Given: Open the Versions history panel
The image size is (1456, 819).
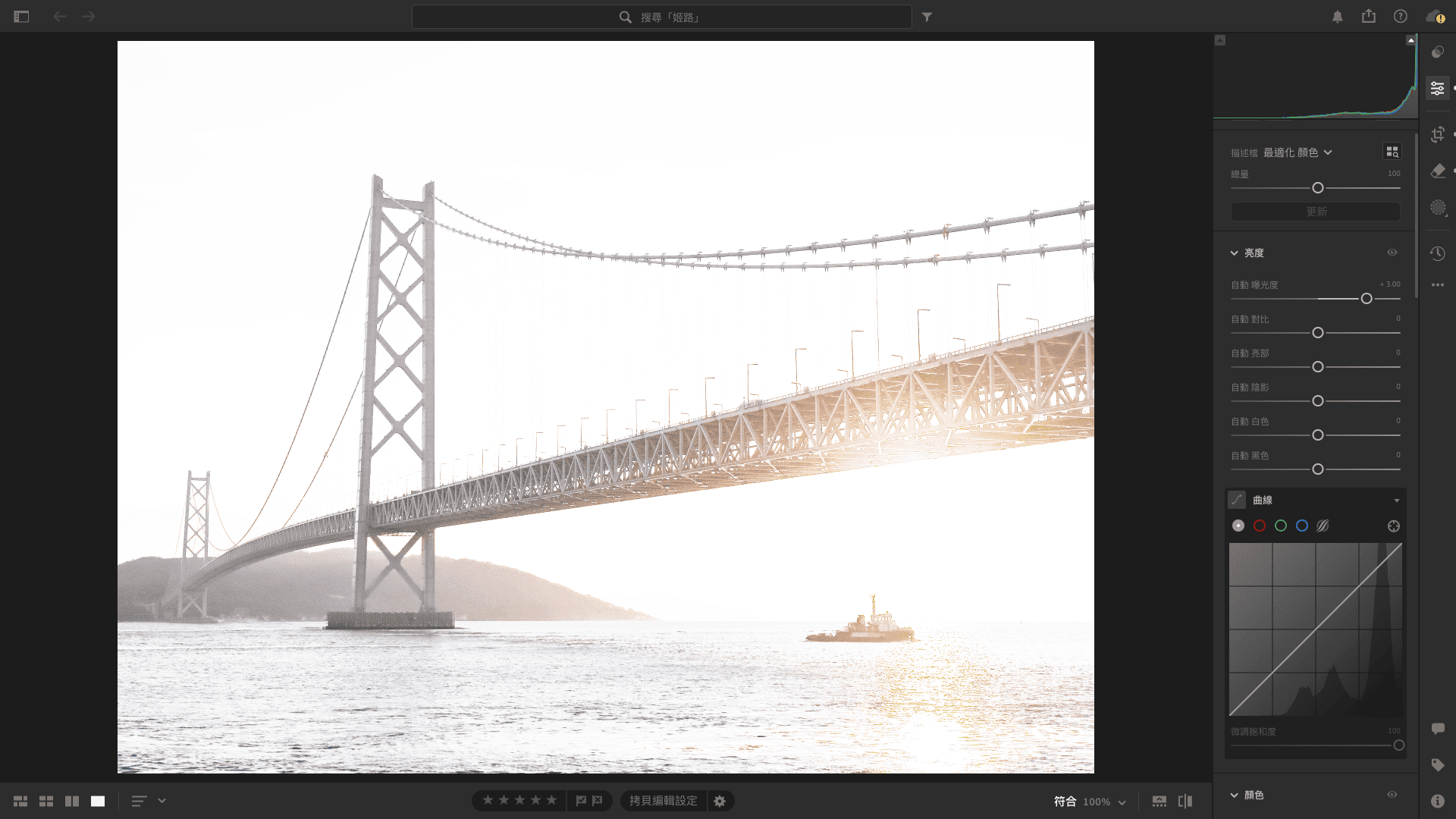Looking at the screenshot, I should (x=1437, y=253).
